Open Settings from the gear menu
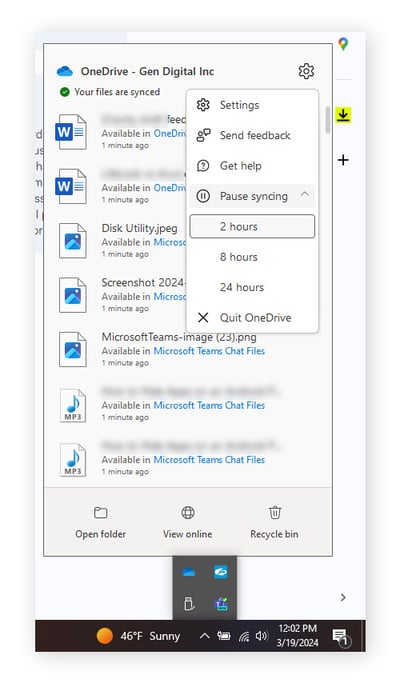This screenshot has height=683, width=400. [252, 105]
